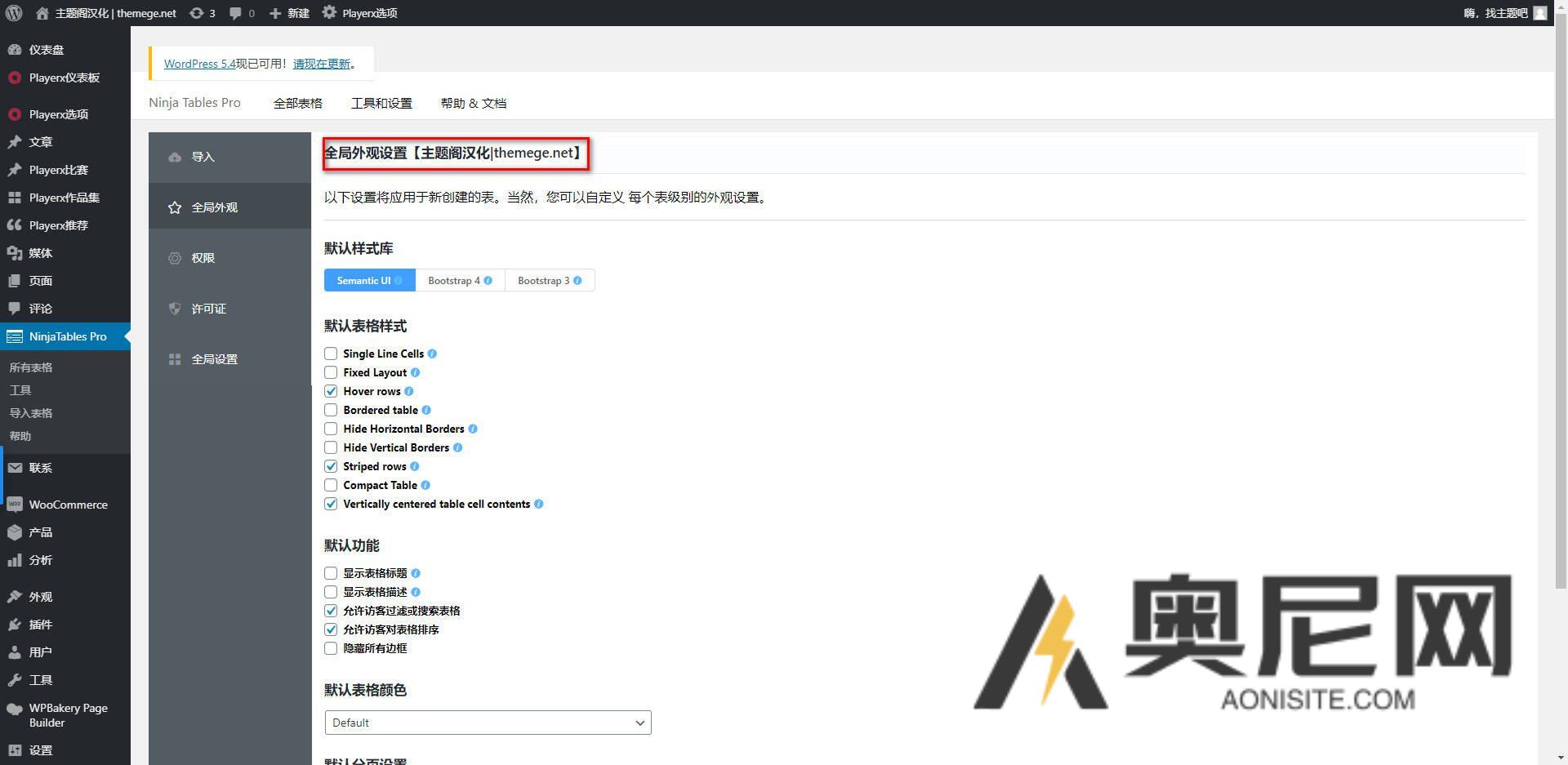Click the gear icon next to Playerx选项 in the admin bar

coord(328,13)
